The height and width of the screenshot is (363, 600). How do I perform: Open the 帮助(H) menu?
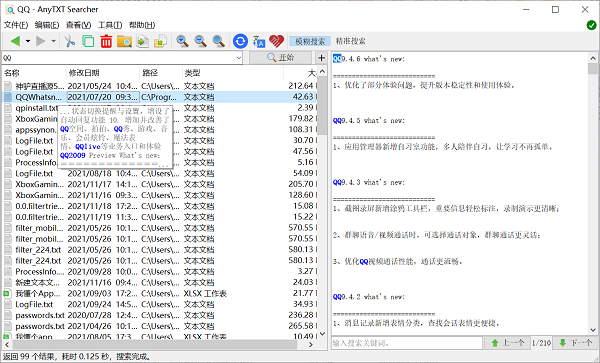click(x=142, y=25)
